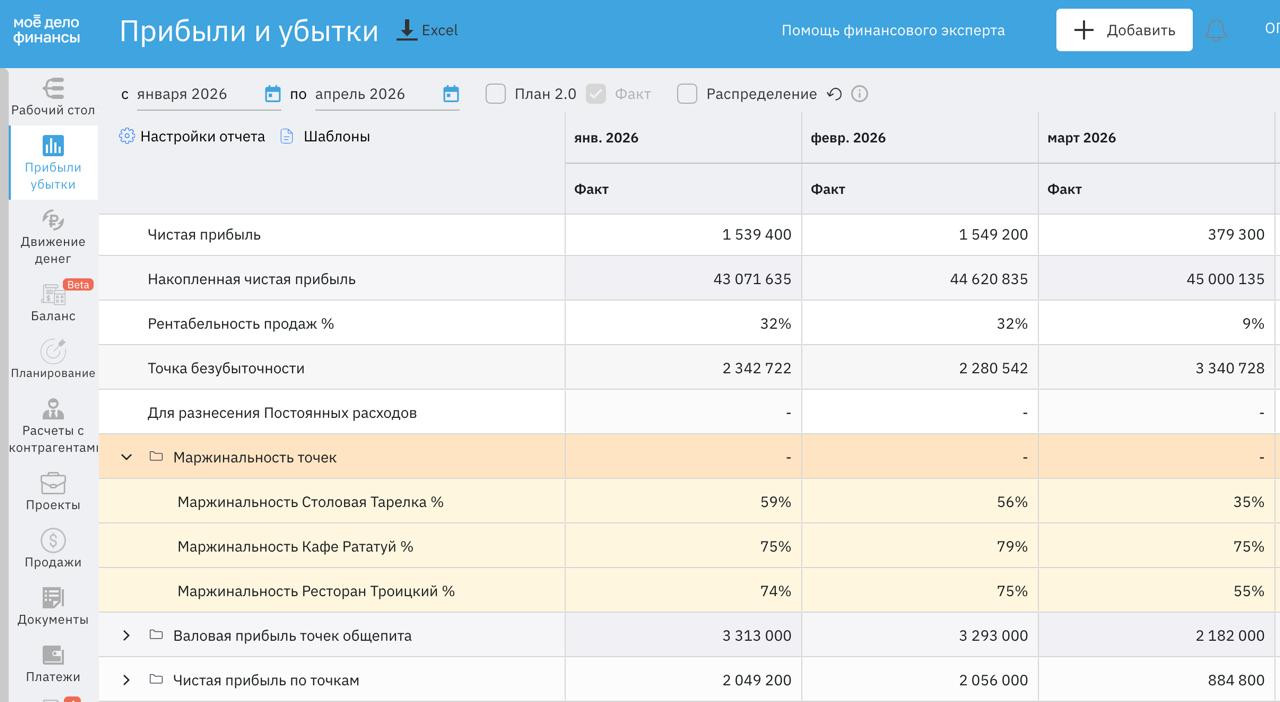Image resolution: width=1280 pixels, height=702 pixels.
Task: Reset distribution with the undo arrow icon
Action: [834, 94]
